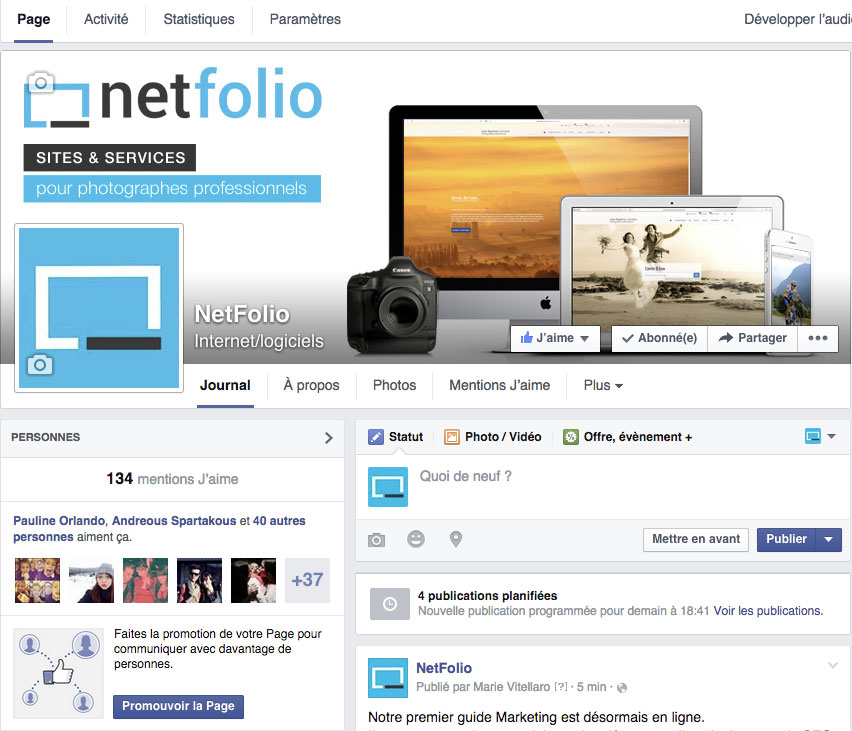Image resolution: width=852 pixels, height=731 pixels.
Task: Click the +37 more fans tile
Action: coord(308,580)
